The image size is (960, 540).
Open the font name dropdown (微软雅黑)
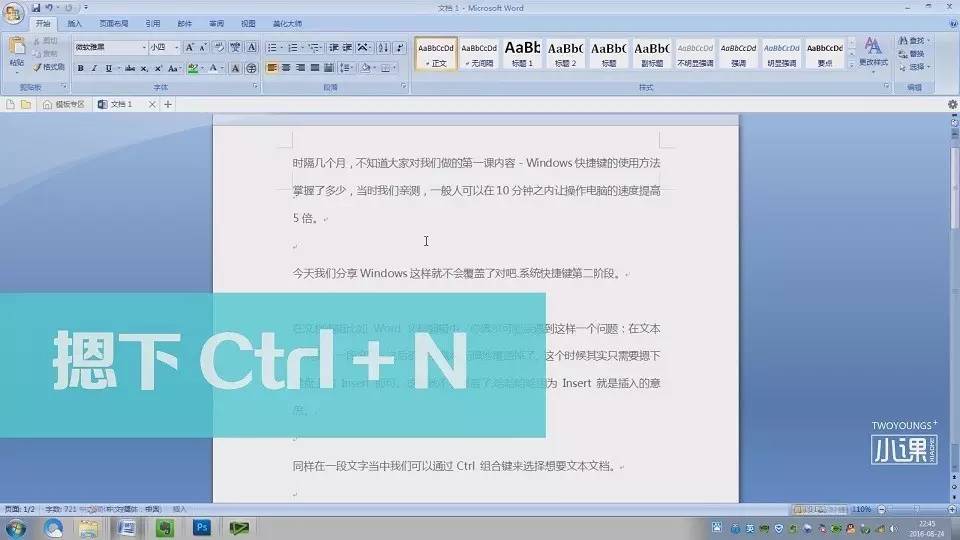point(144,47)
